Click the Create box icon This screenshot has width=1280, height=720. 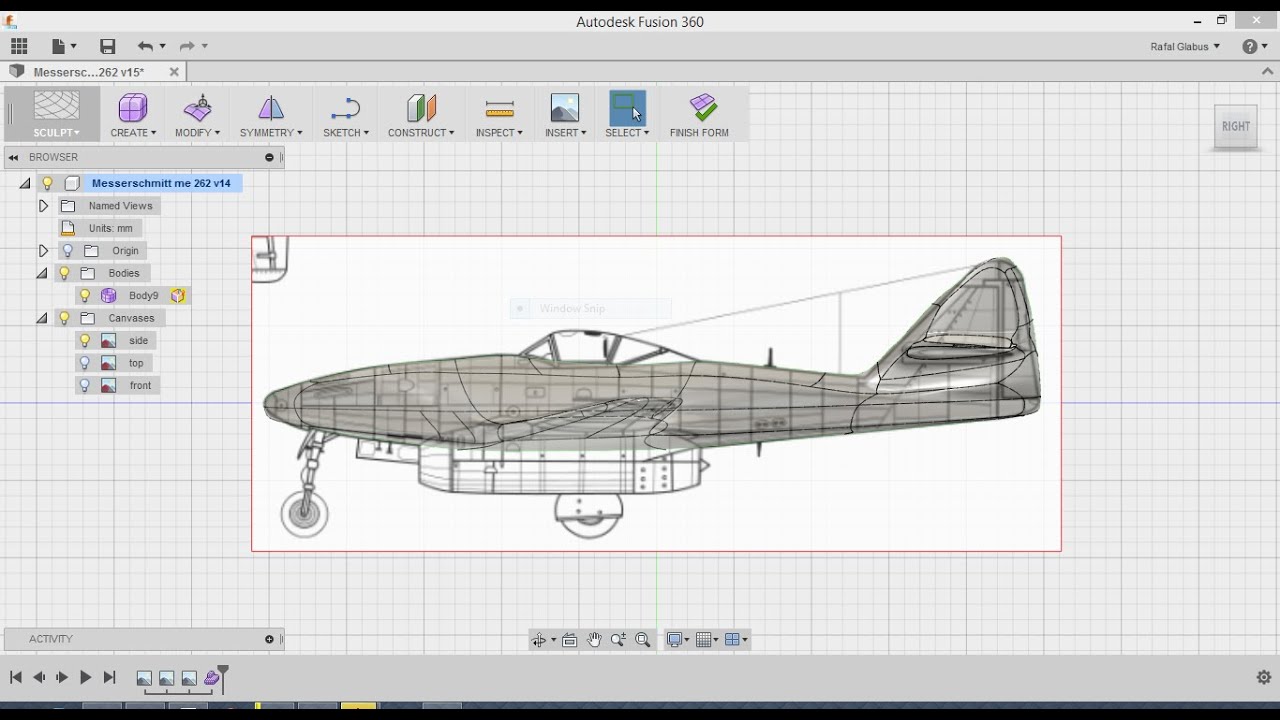click(133, 107)
